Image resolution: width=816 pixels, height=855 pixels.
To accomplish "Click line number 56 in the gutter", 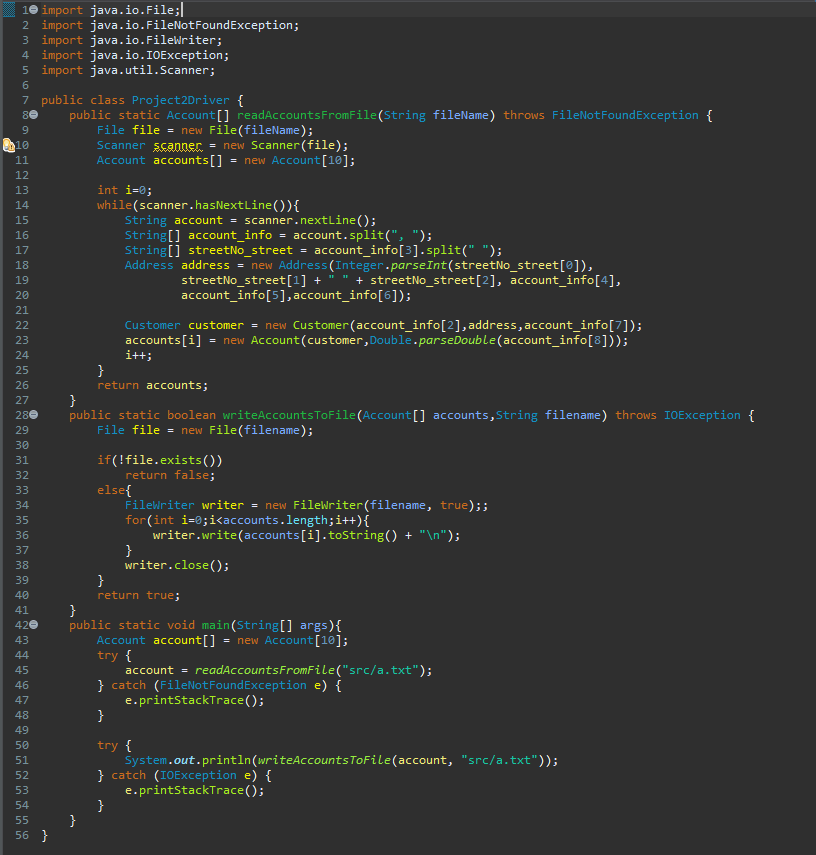I will pyautogui.click(x=22, y=835).
